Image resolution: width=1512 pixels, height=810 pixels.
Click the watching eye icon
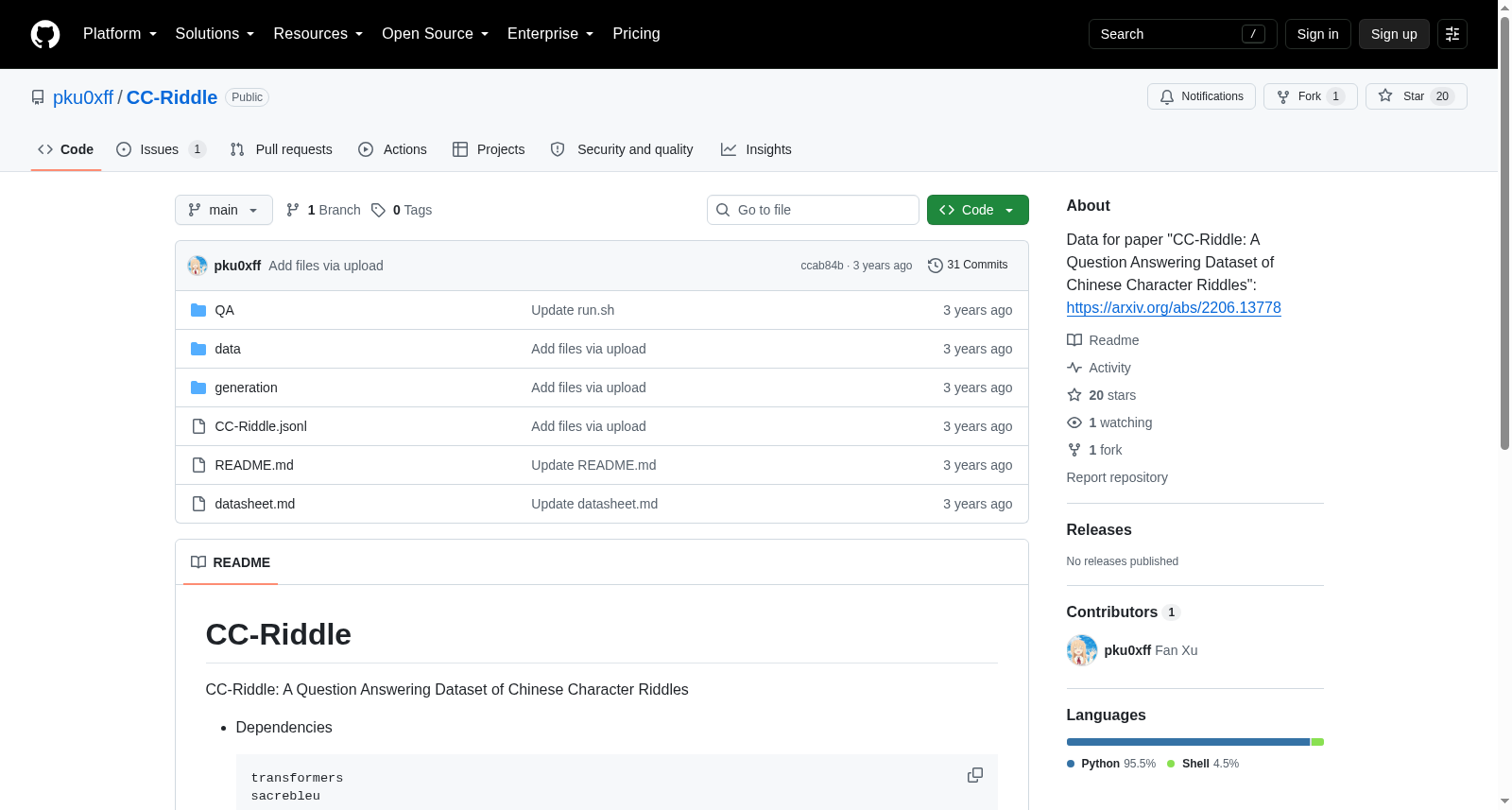(x=1074, y=422)
